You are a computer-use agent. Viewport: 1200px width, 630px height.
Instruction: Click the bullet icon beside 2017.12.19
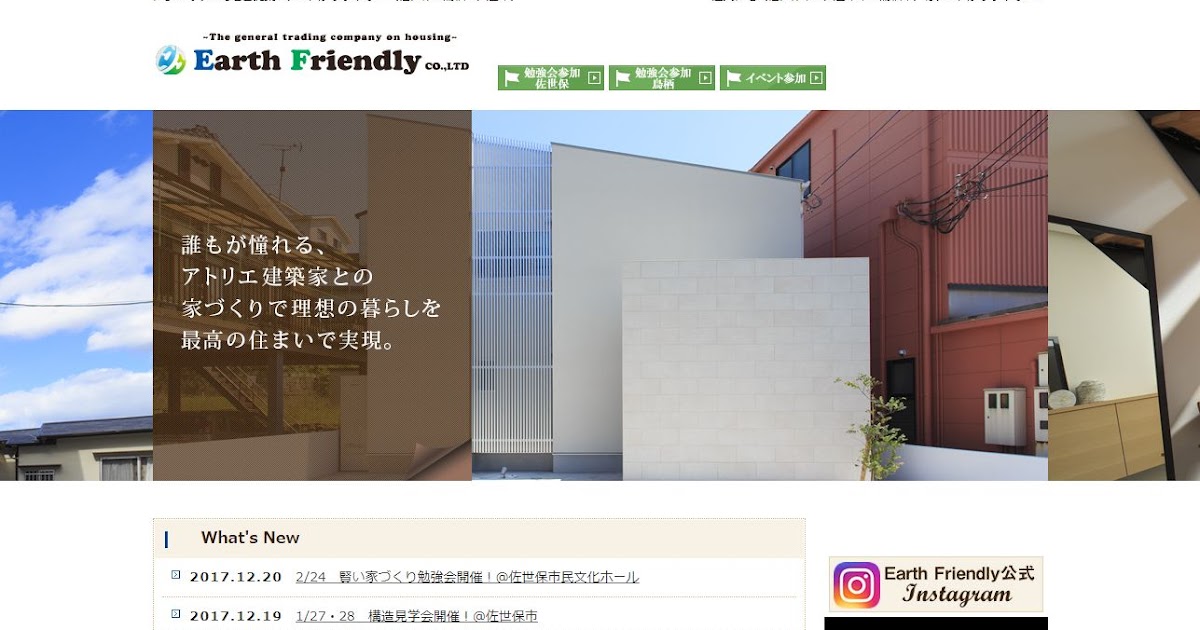coord(176,614)
